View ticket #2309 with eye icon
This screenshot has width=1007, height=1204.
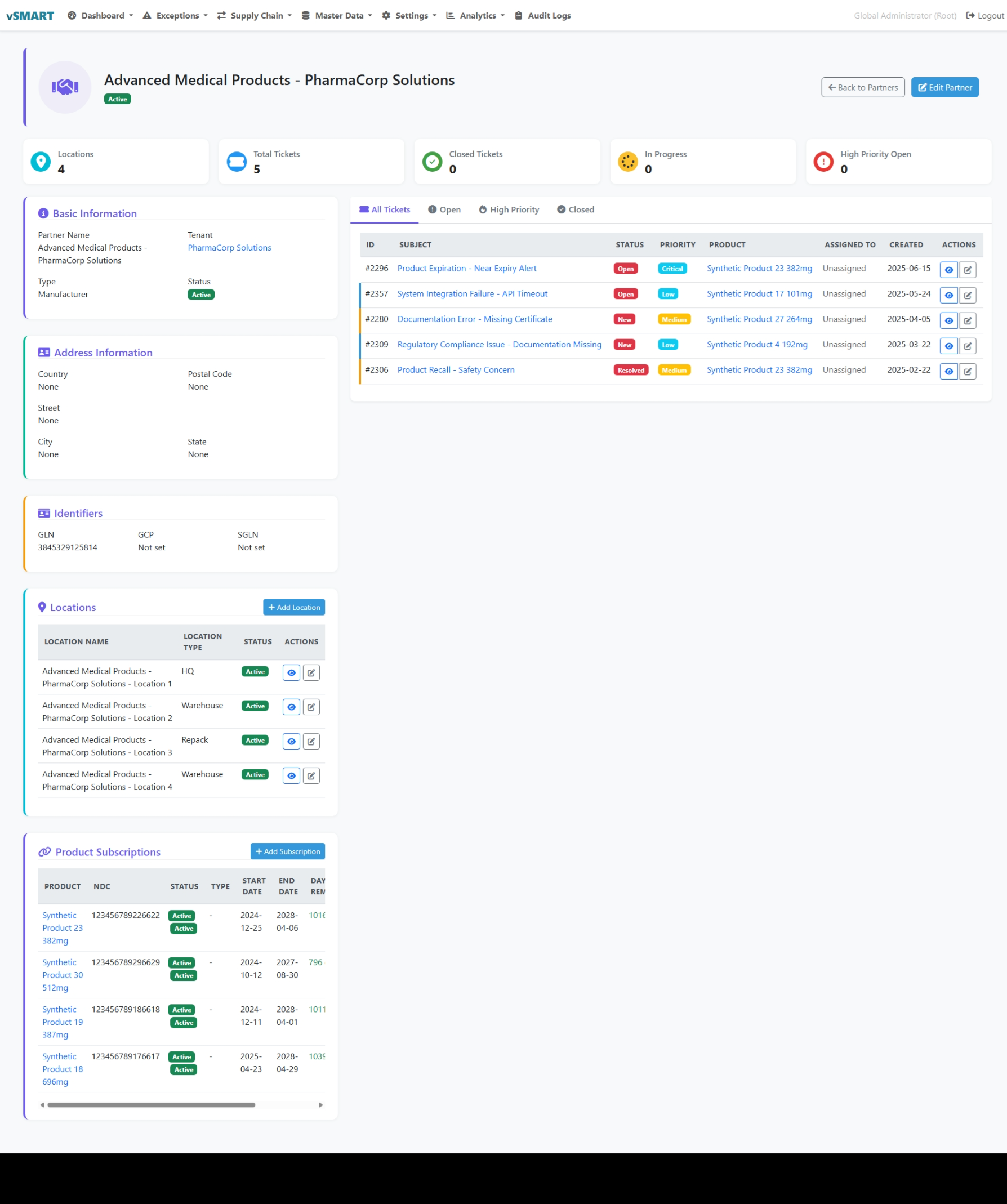click(x=948, y=346)
